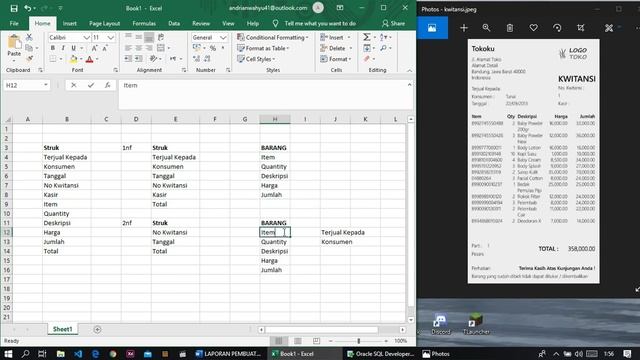This screenshot has height=360, width=640.
Task: Toggle Underline formatting
Action: click(x=73, y=48)
